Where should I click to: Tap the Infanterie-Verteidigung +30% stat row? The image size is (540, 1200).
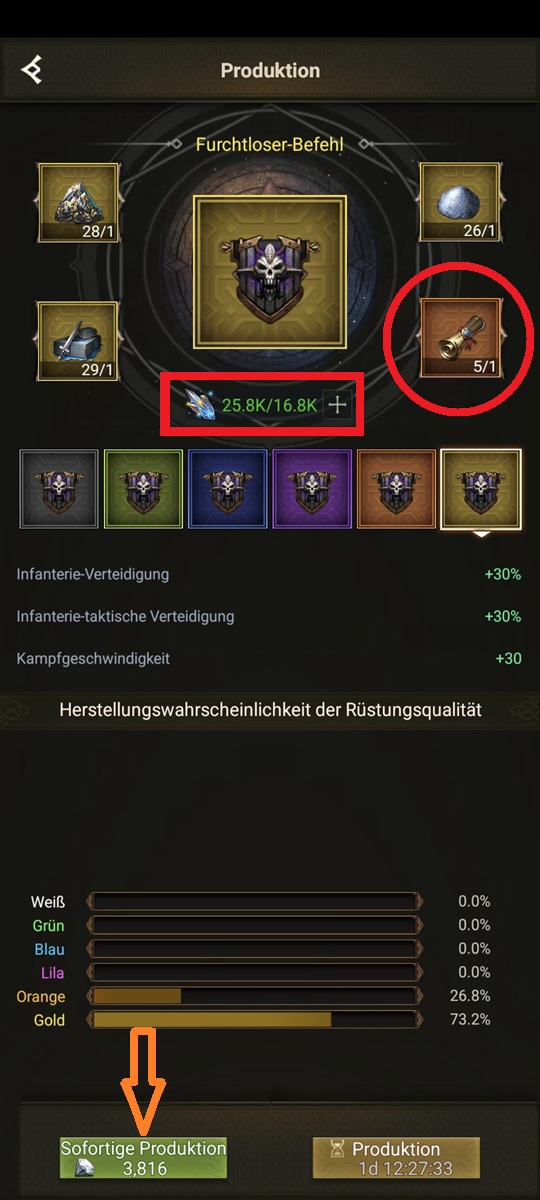tap(270, 574)
